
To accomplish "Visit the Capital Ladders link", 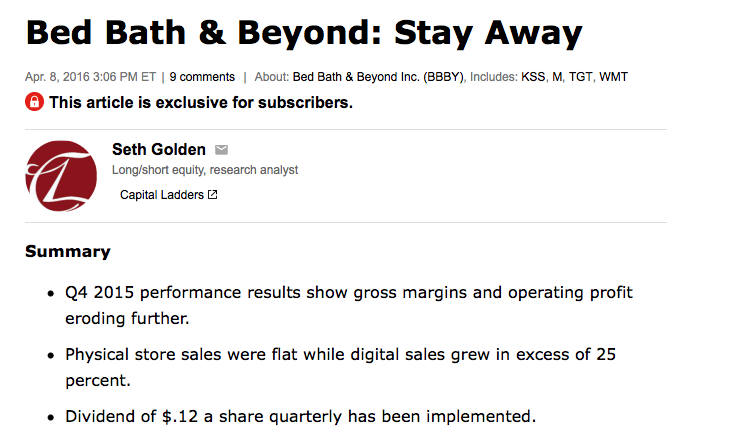I will coord(162,195).
